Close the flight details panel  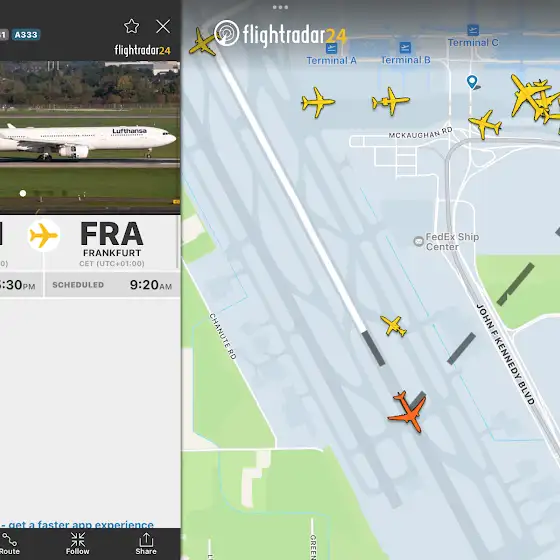163,26
